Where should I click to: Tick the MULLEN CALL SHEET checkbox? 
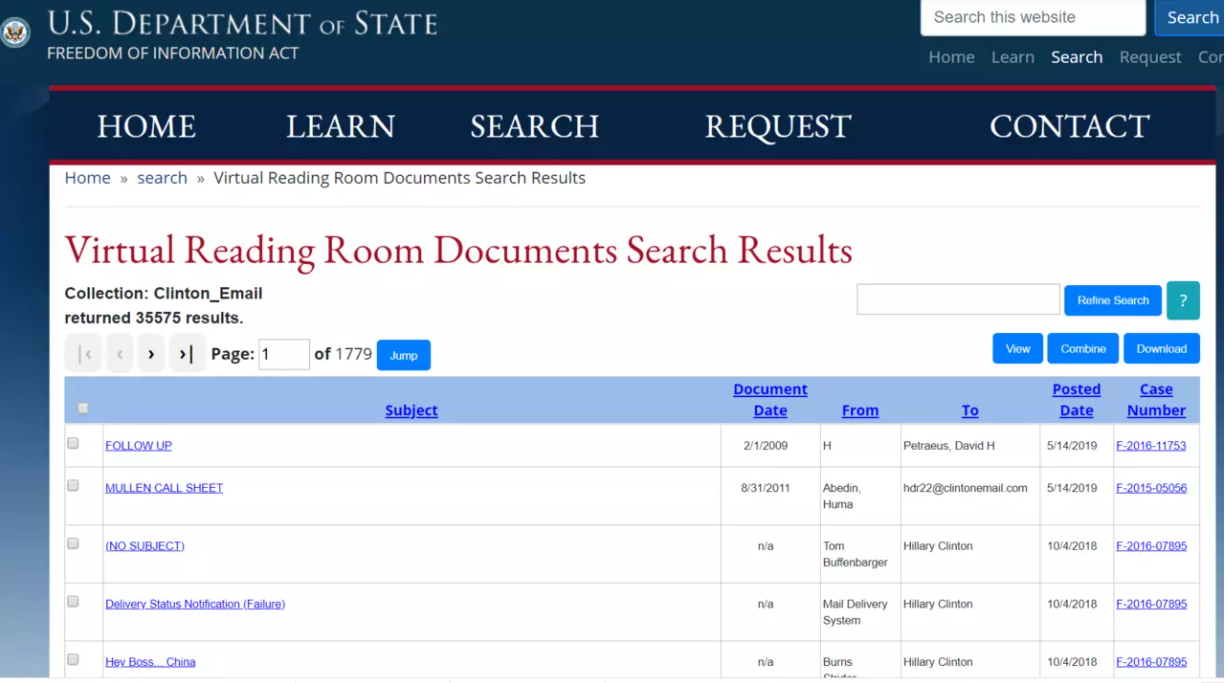(x=73, y=485)
